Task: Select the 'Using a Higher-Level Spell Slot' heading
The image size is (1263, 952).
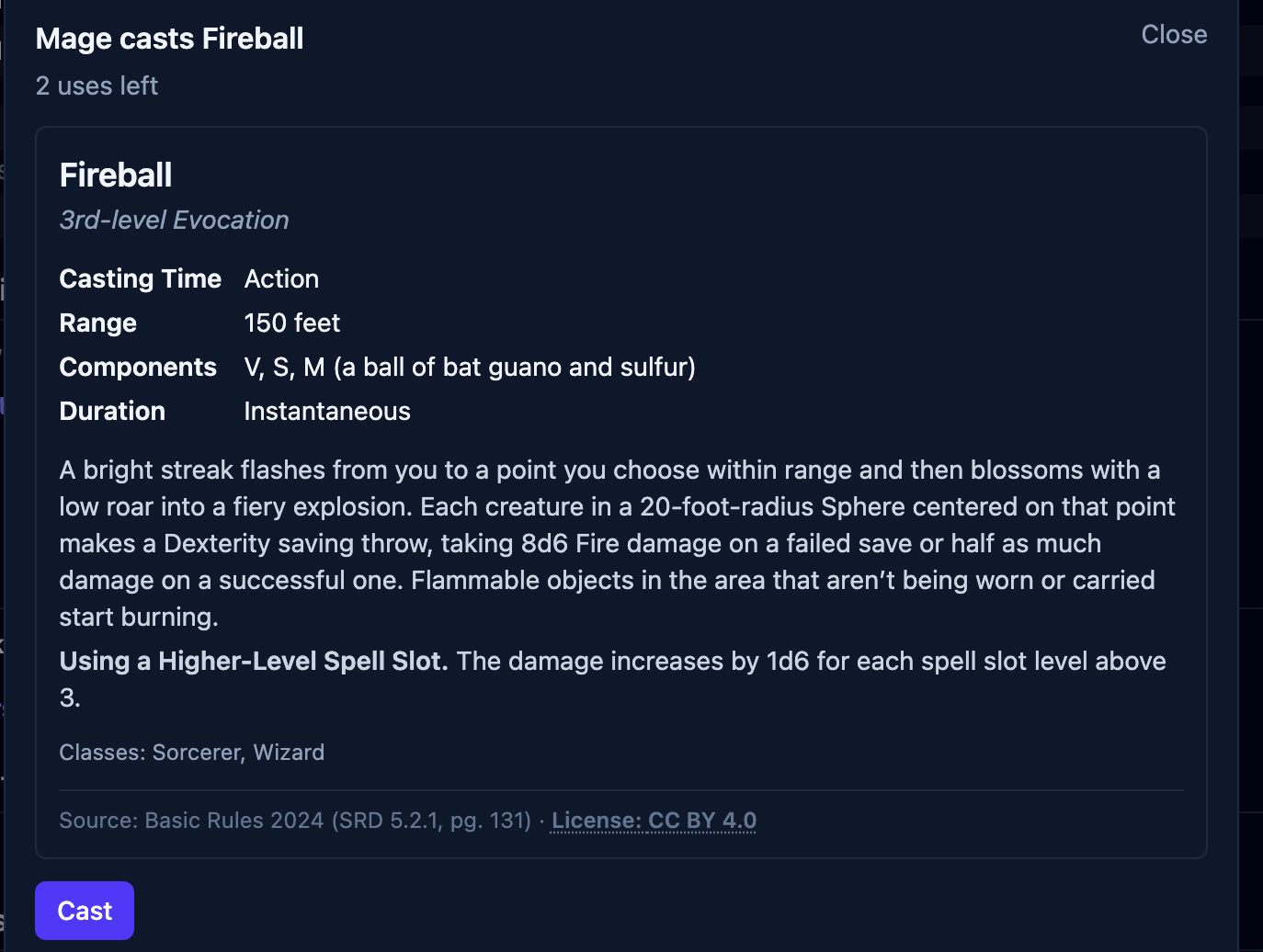Action: pyautogui.click(x=254, y=662)
